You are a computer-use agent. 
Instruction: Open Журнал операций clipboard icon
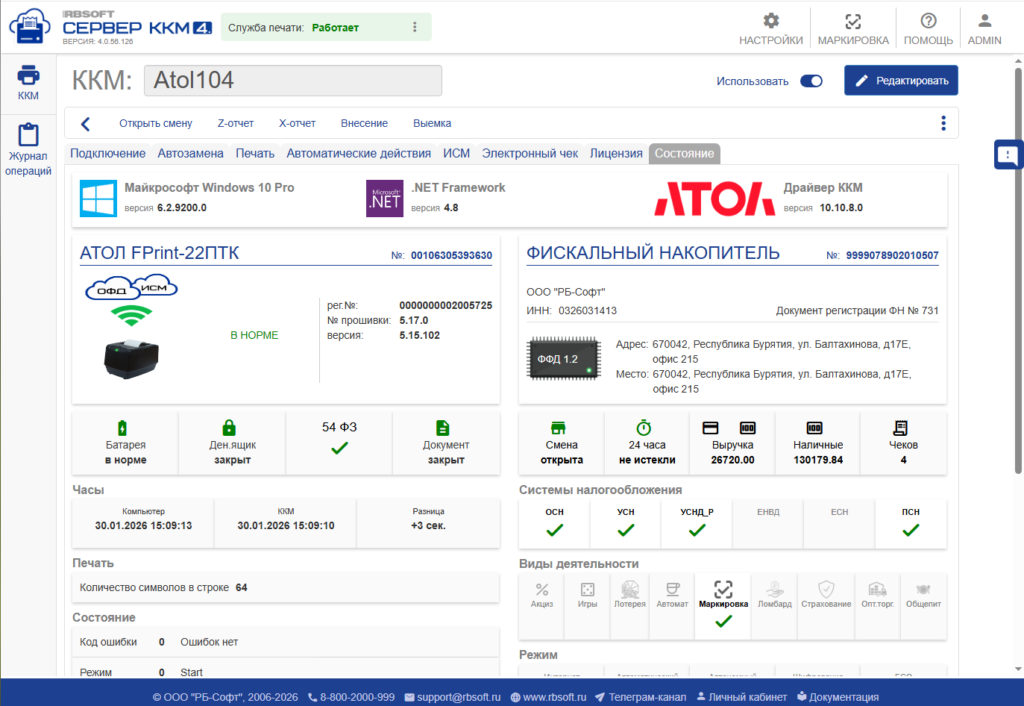28,135
